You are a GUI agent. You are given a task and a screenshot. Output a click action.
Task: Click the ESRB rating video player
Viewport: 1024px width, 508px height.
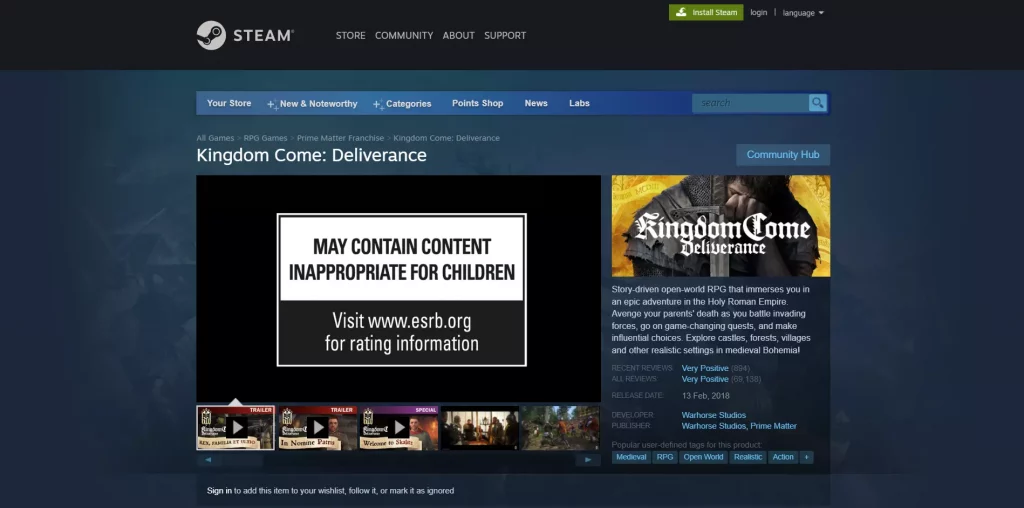398,289
